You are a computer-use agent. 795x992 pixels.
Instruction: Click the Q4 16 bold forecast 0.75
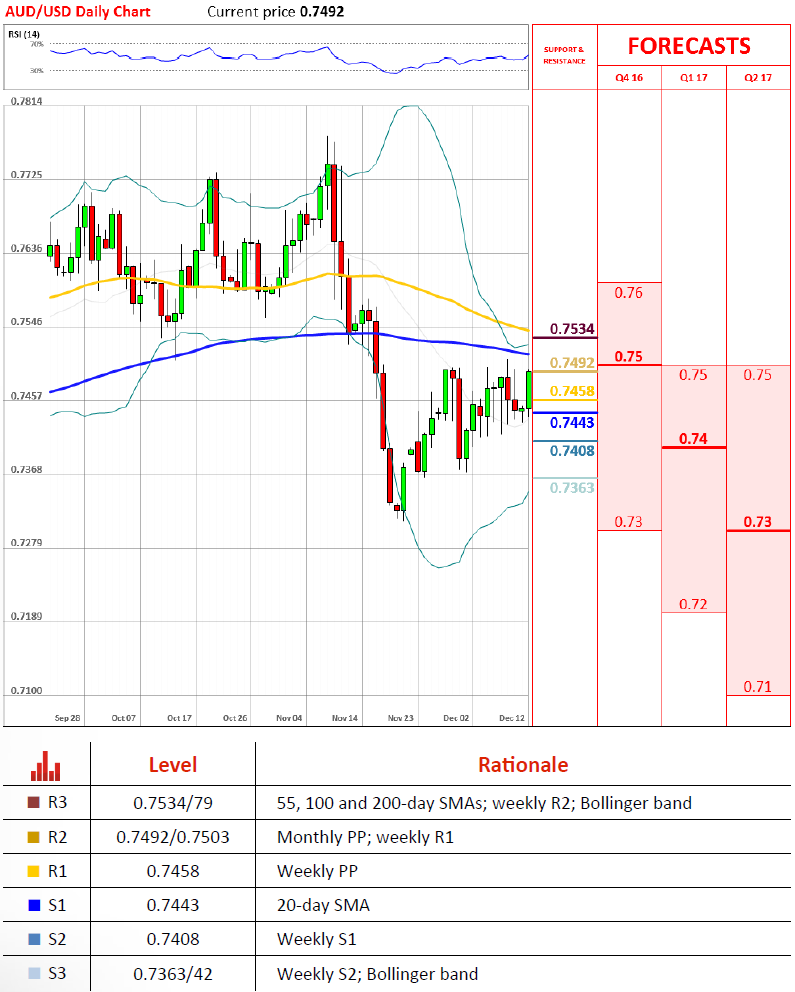[x=629, y=356]
